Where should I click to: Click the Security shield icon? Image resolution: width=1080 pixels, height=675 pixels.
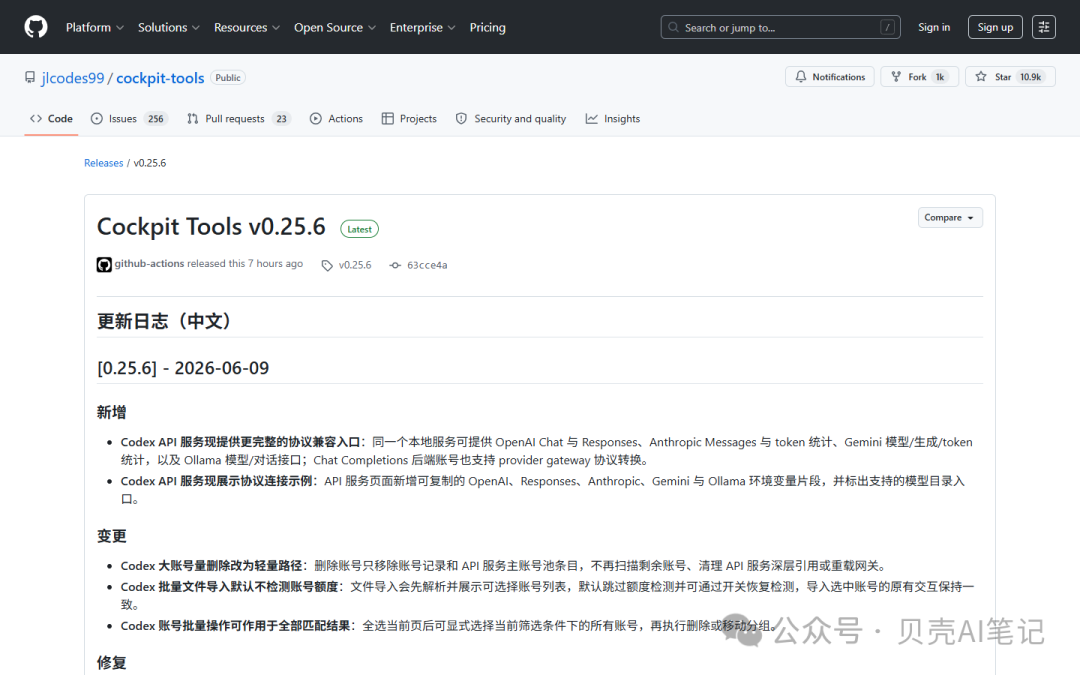pos(461,118)
